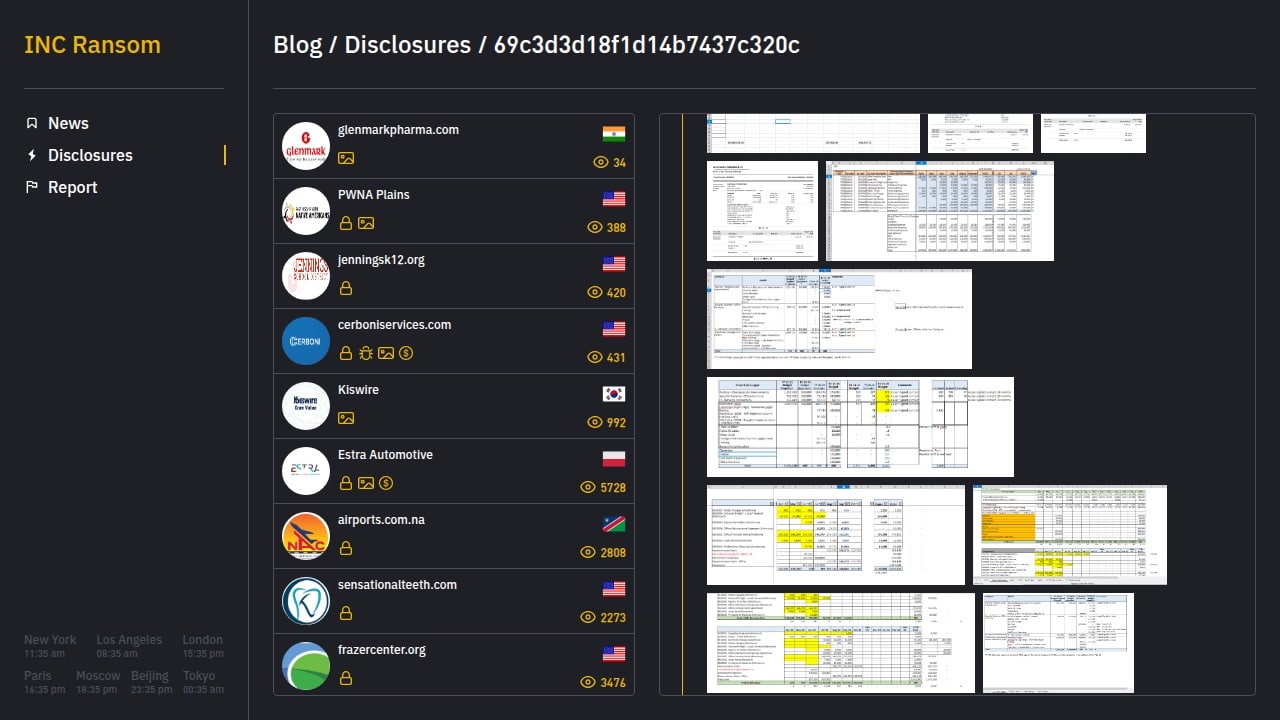Click the sensationalteeth.com tooth logo
This screenshot has height=720, width=1280.
click(x=306, y=601)
